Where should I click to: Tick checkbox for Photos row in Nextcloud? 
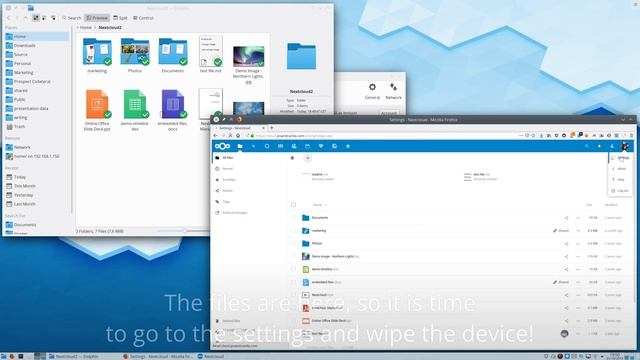293,244
